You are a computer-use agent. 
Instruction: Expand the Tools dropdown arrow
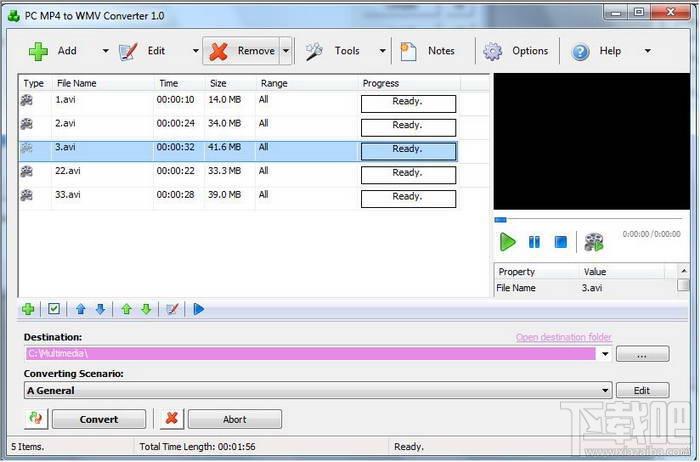pos(382,51)
